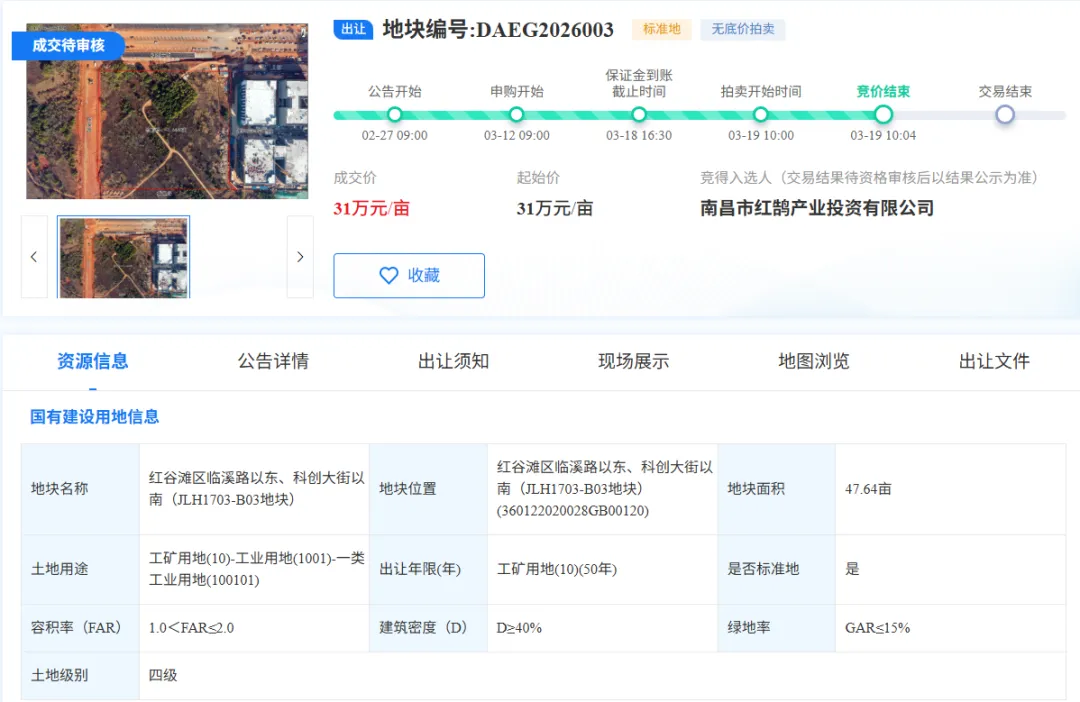
Task: Click the 地块名称 value cell text
Action: tap(257, 488)
